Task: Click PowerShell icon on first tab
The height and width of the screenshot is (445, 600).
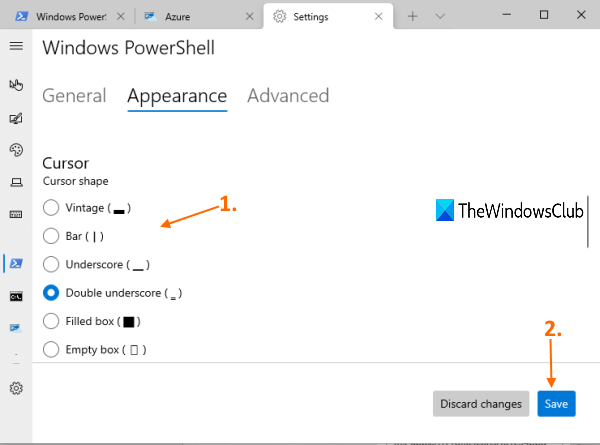Action: [21, 16]
